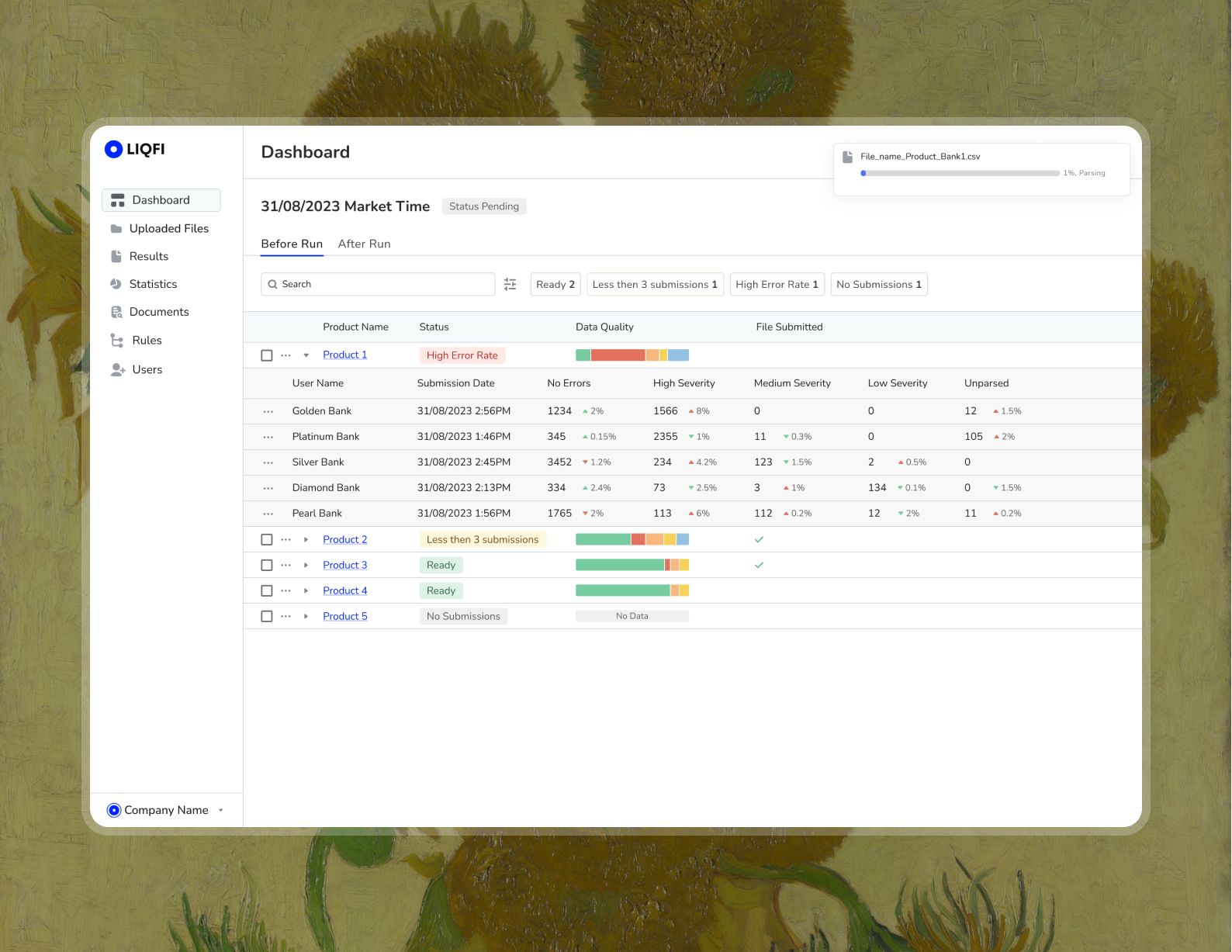Viewport: 1232px width, 952px height.
Task: Open filter settings icon beside search
Action: 510,285
